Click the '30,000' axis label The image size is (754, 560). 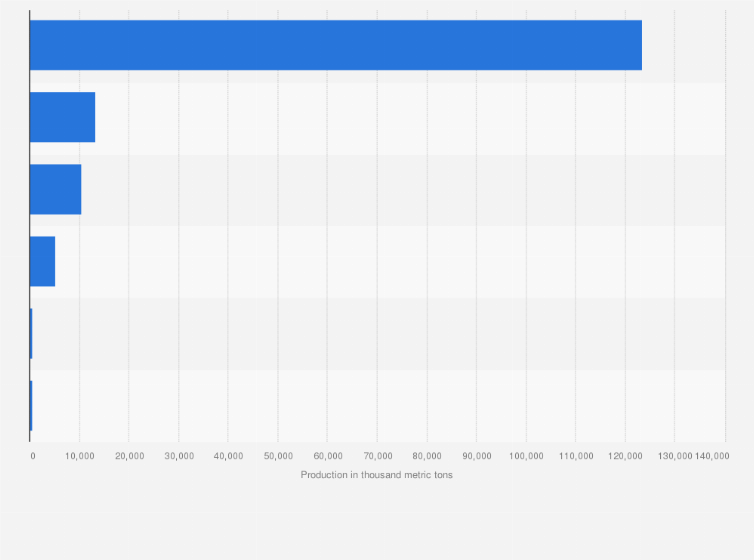pyautogui.click(x=179, y=456)
